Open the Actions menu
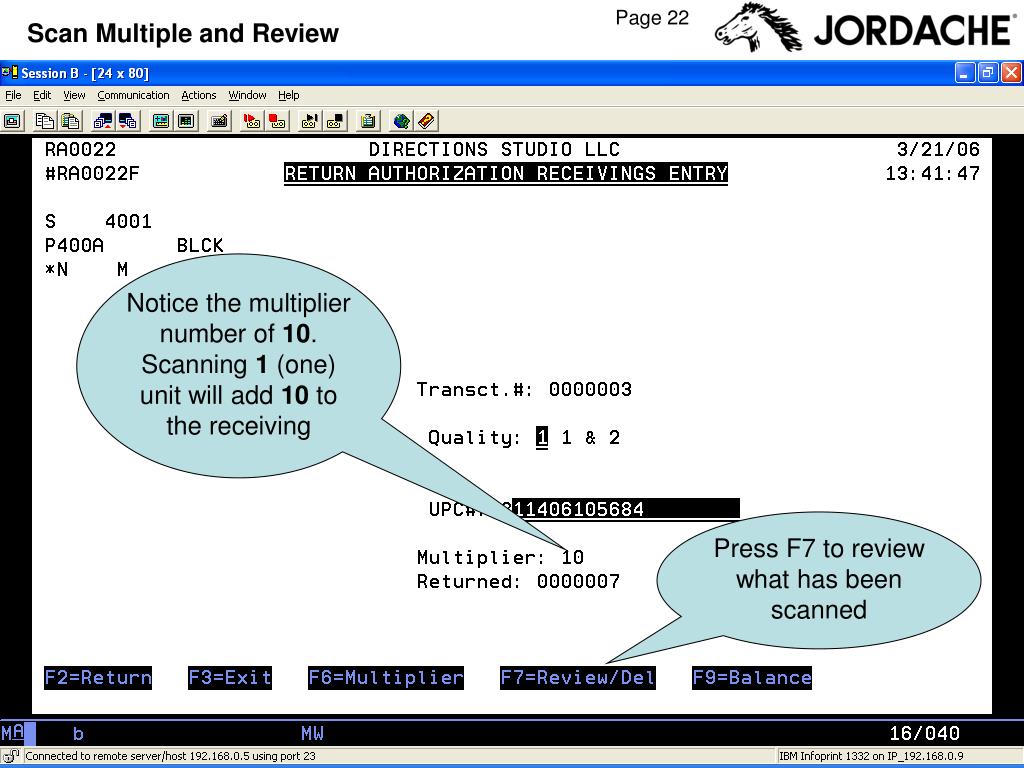The width and height of the screenshot is (1024, 768). click(199, 95)
